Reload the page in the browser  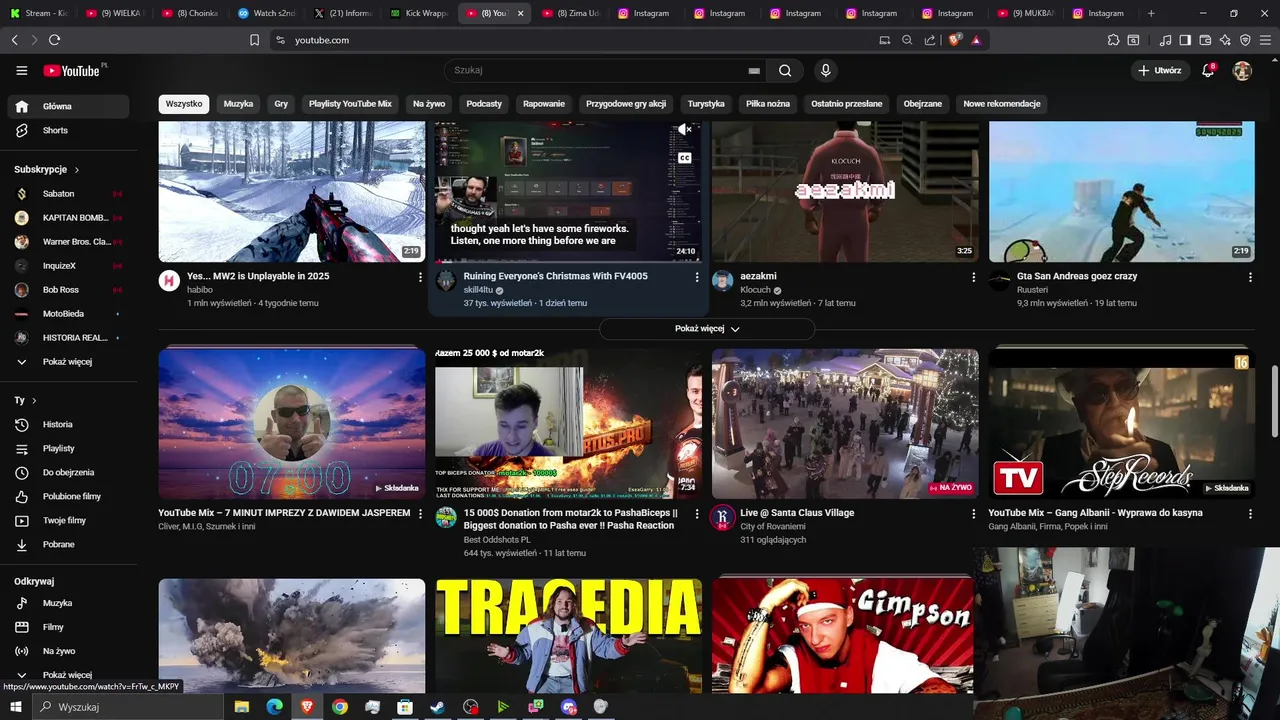54,40
